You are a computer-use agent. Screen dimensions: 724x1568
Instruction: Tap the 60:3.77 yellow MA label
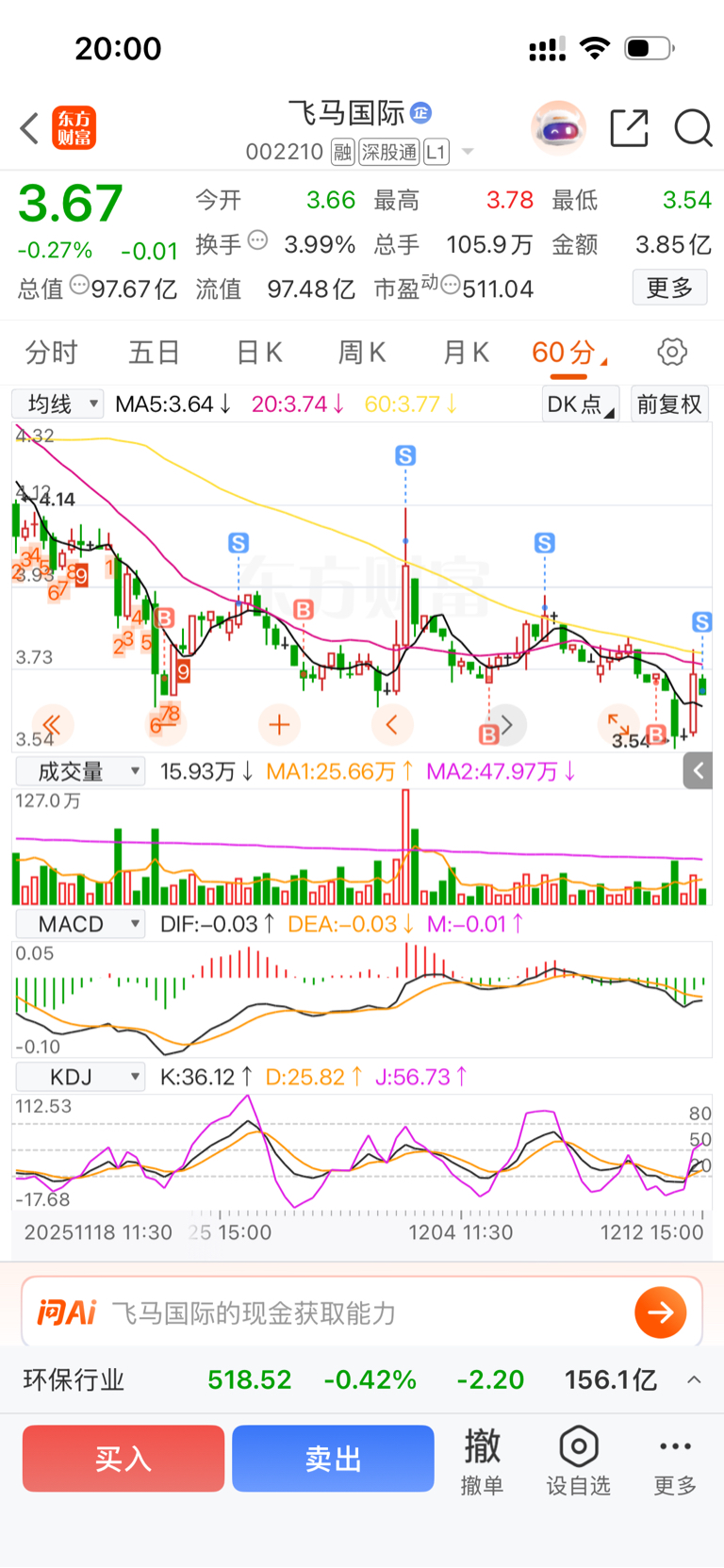[x=411, y=404]
